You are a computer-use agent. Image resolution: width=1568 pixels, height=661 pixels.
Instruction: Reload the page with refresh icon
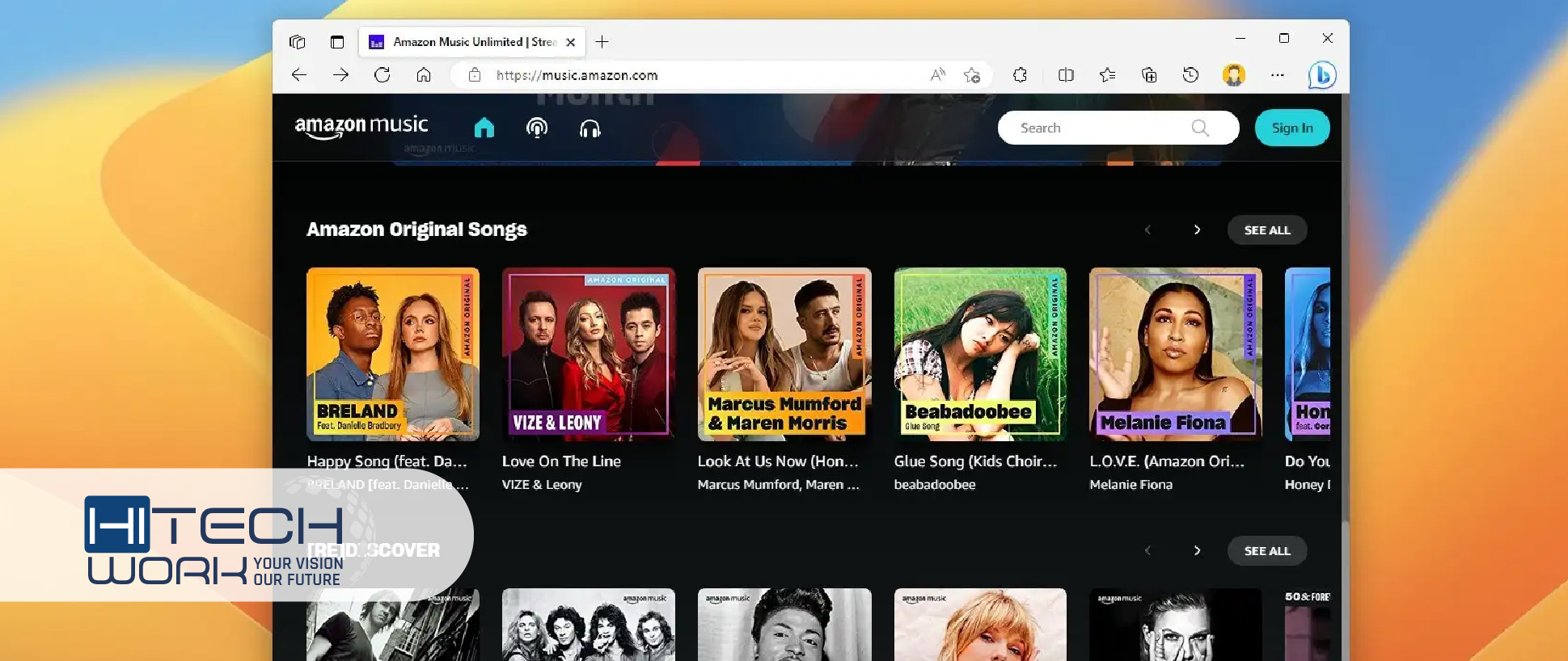tap(382, 75)
